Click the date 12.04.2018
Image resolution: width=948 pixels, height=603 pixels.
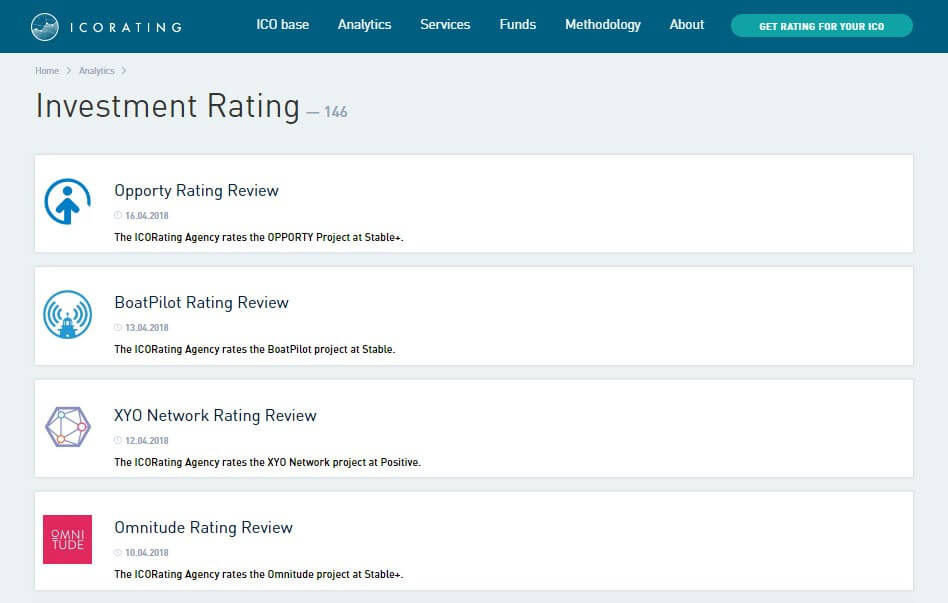(x=147, y=441)
